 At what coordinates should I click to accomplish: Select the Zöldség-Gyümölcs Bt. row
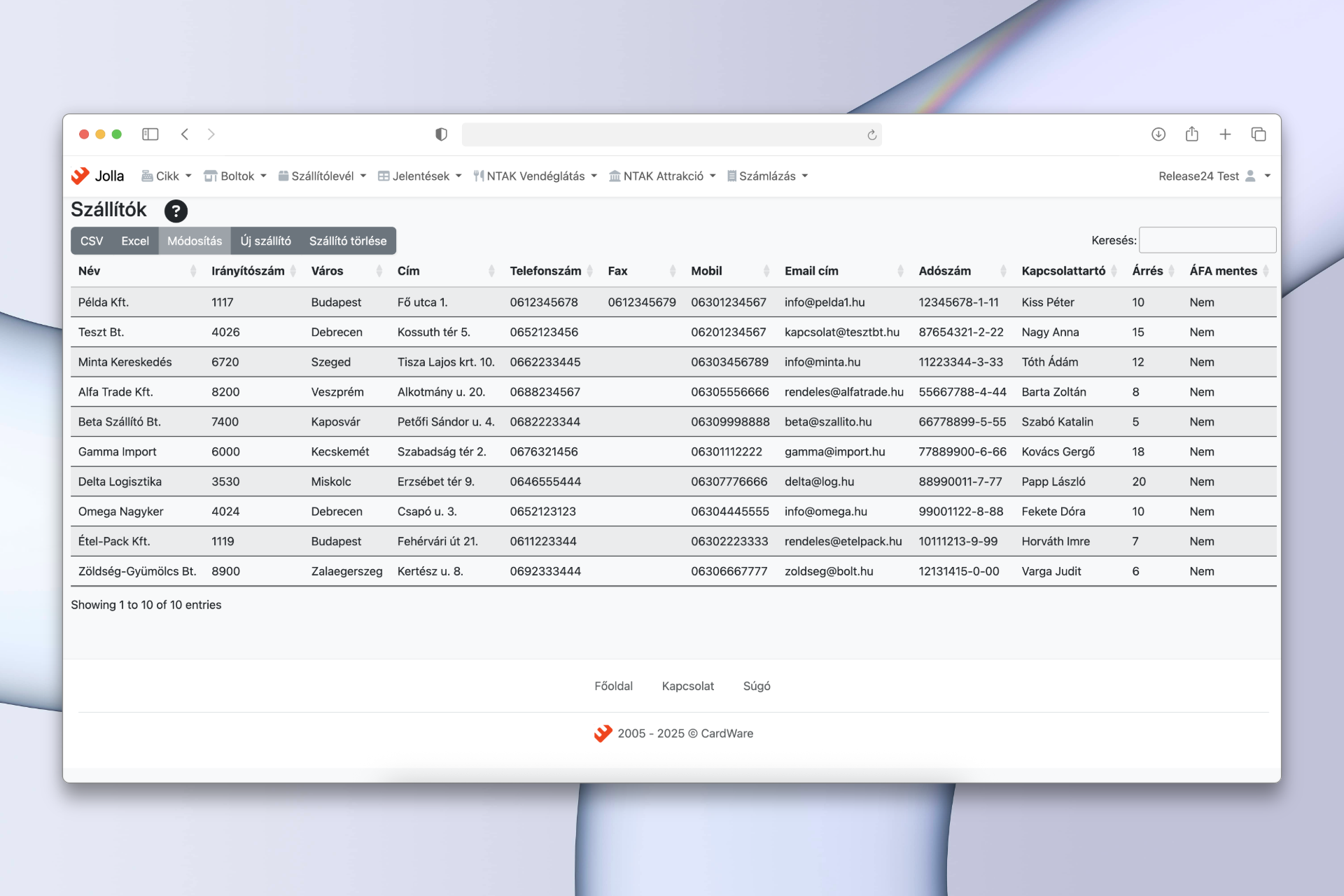coord(673,571)
